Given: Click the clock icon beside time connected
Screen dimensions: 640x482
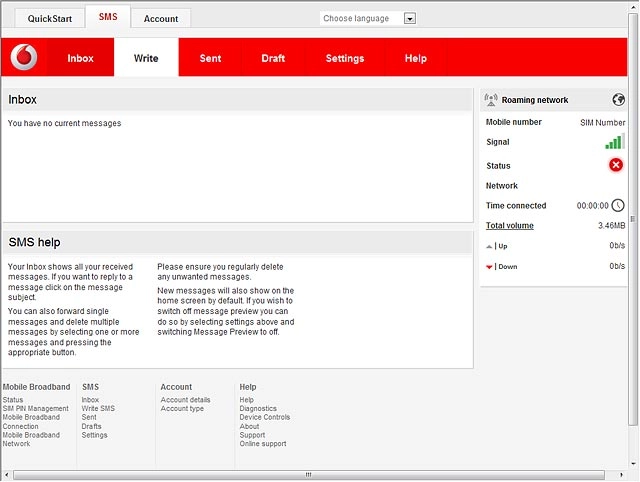Looking at the screenshot, I should pos(618,205).
